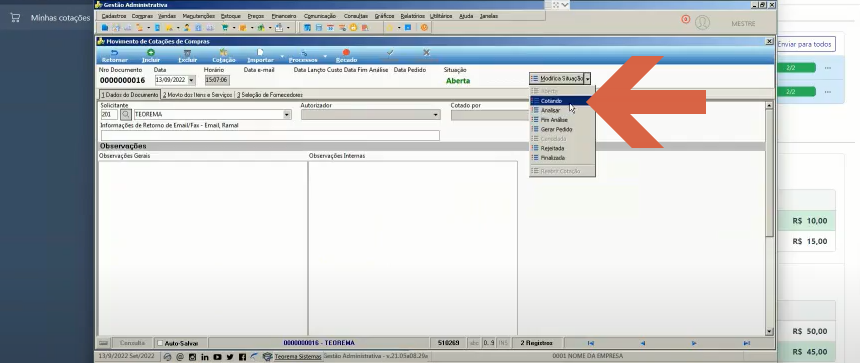Click the Solicitante code field 201
This screenshot has width=860, height=363.
[x=109, y=115]
